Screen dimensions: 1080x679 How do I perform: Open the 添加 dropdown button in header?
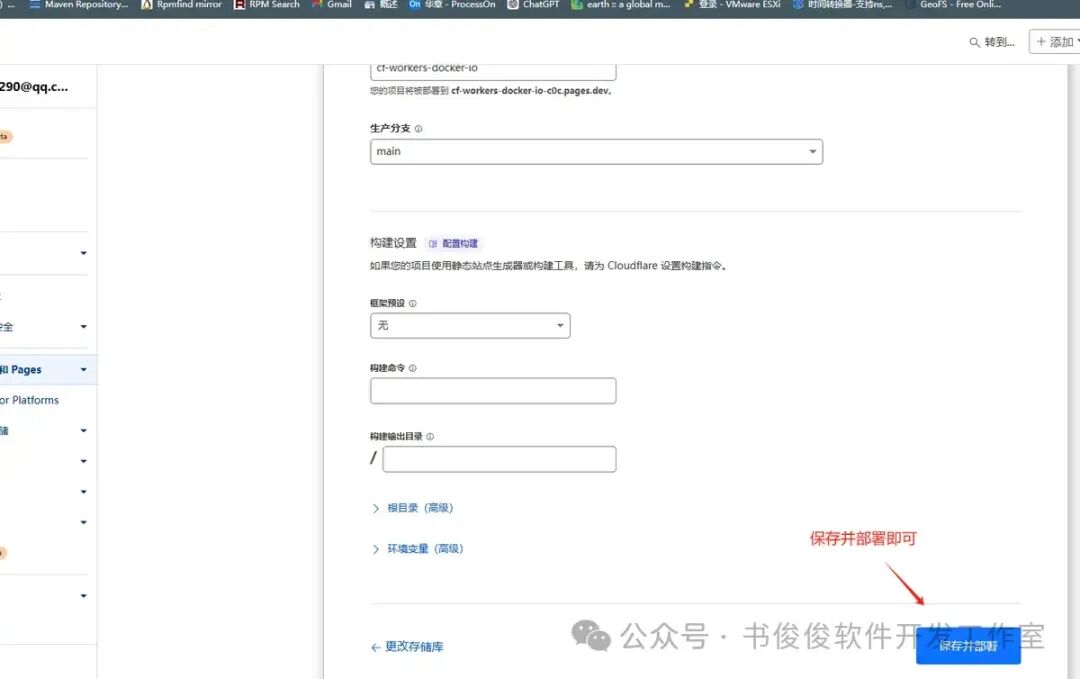point(1055,42)
